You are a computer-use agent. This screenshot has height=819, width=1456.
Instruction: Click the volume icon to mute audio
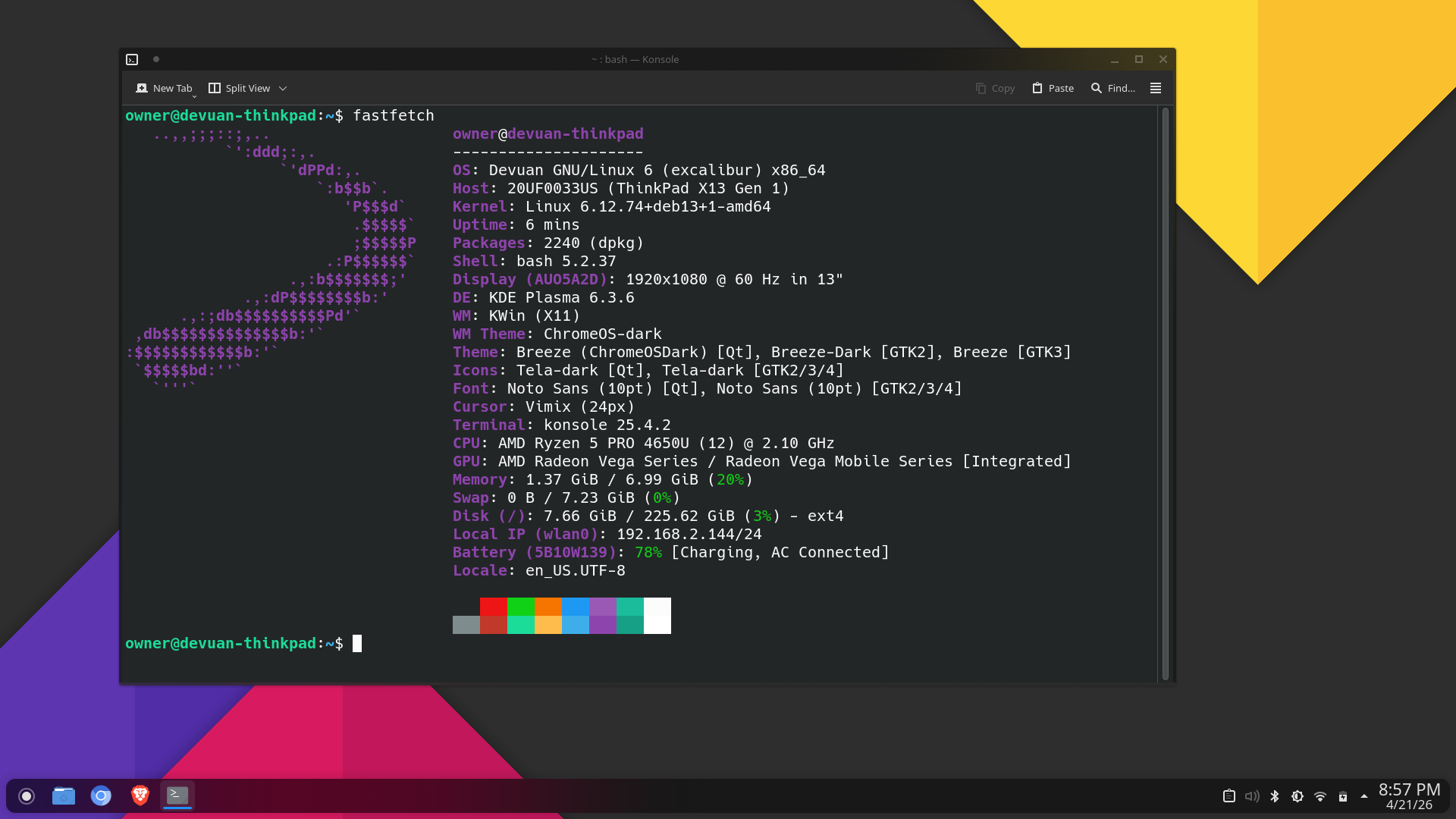click(x=1251, y=796)
